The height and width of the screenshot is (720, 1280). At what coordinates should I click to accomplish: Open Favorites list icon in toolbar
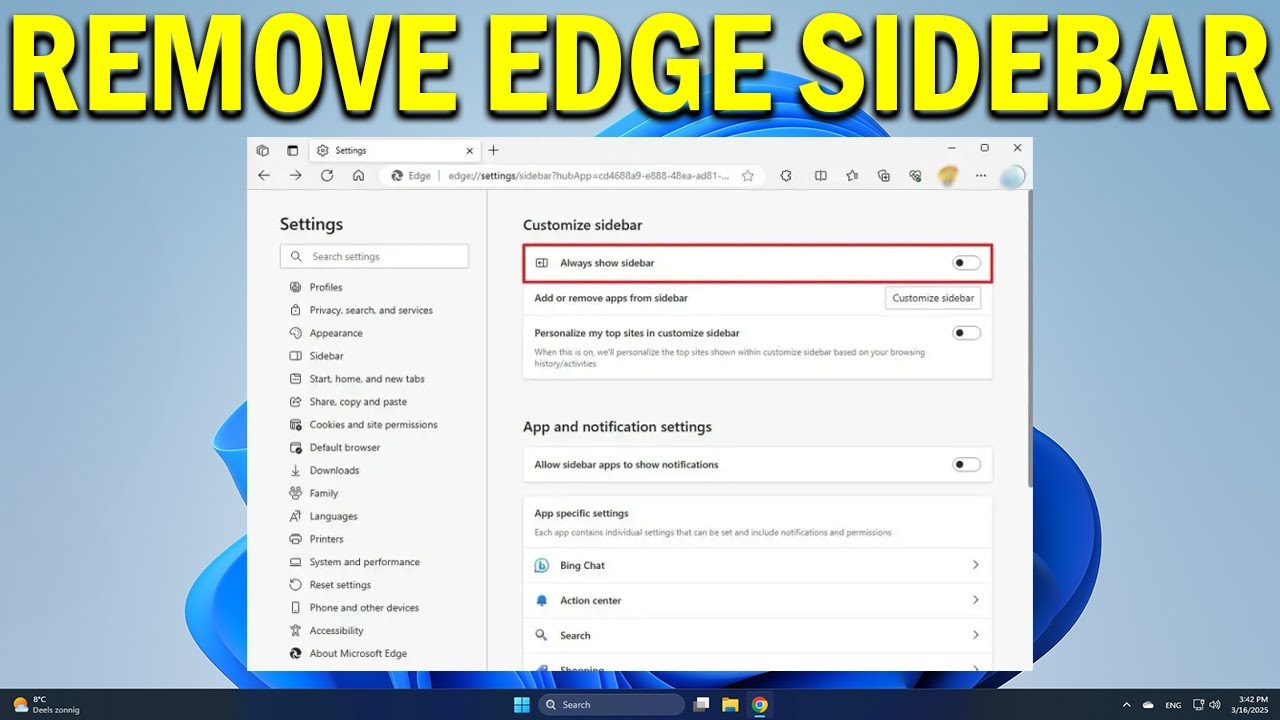(852, 175)
